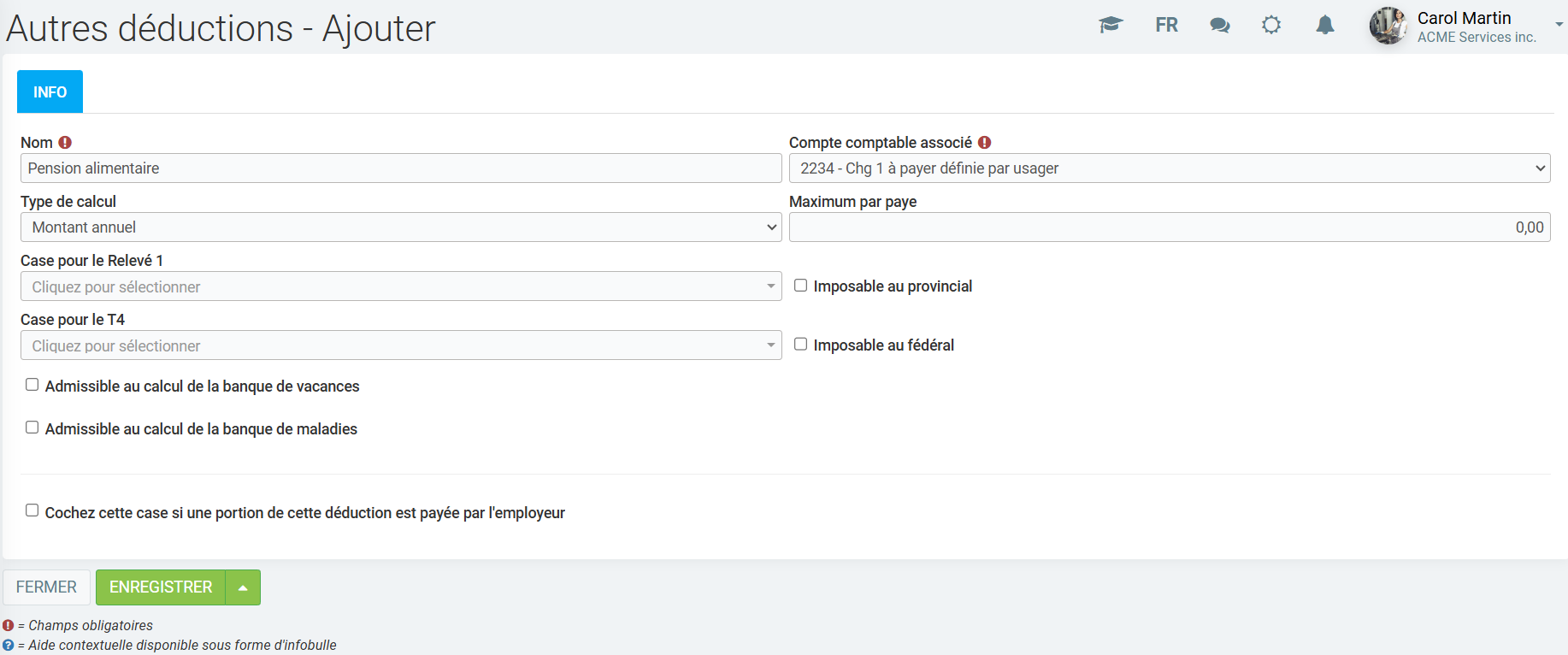The image size is (1568, 655).
Task: Open the Case pour le Relevé 1 selector
Action: pyautogui.click(x=401, y=286)
